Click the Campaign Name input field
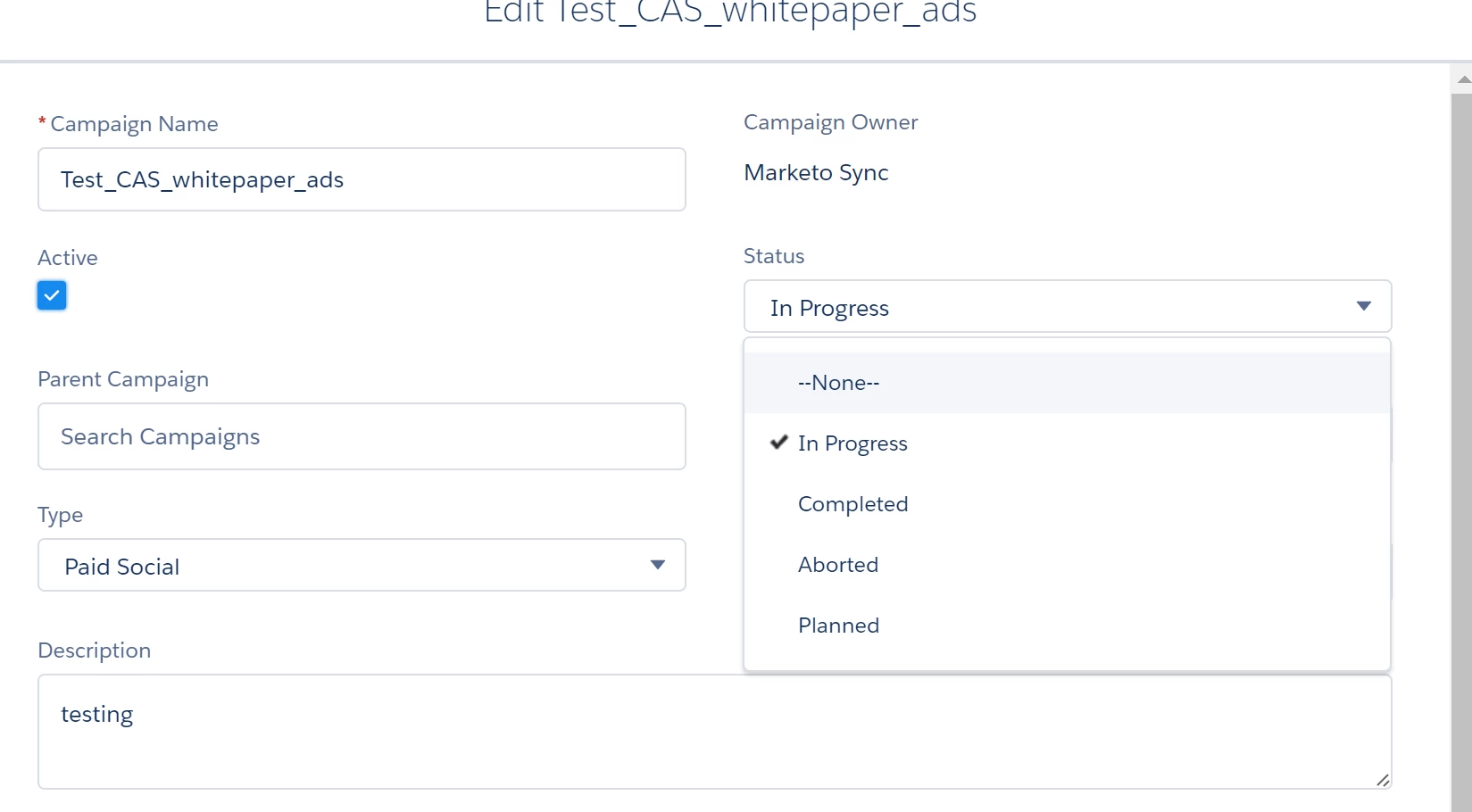The height and width of the screenshot is (812, 1472). (361, 179)
